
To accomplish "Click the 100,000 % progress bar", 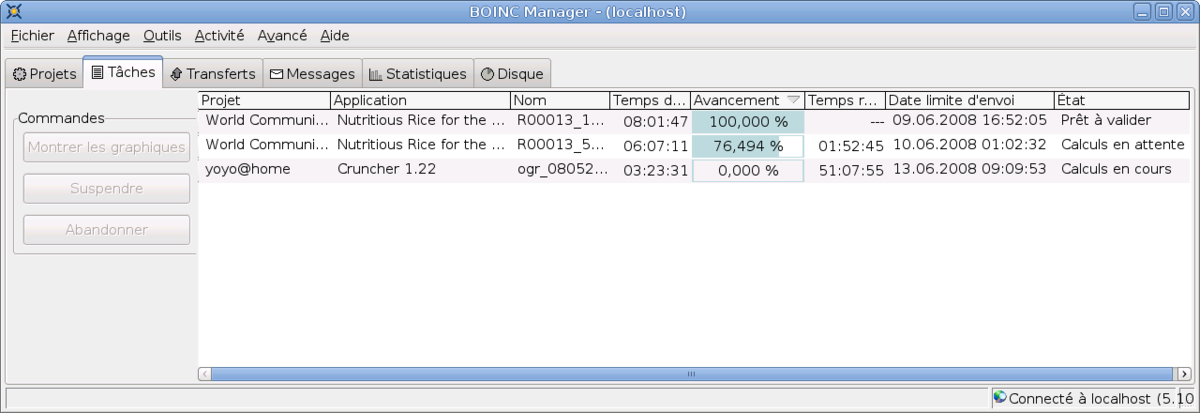I will coord(748,121).
